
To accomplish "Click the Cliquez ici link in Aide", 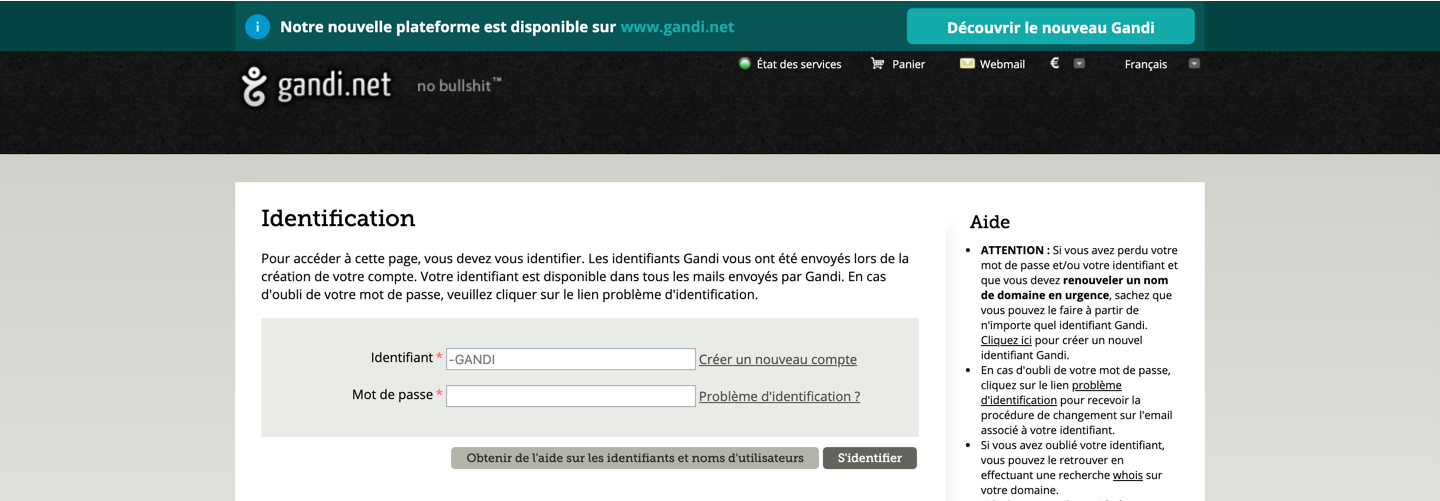I will point(1006,340).
